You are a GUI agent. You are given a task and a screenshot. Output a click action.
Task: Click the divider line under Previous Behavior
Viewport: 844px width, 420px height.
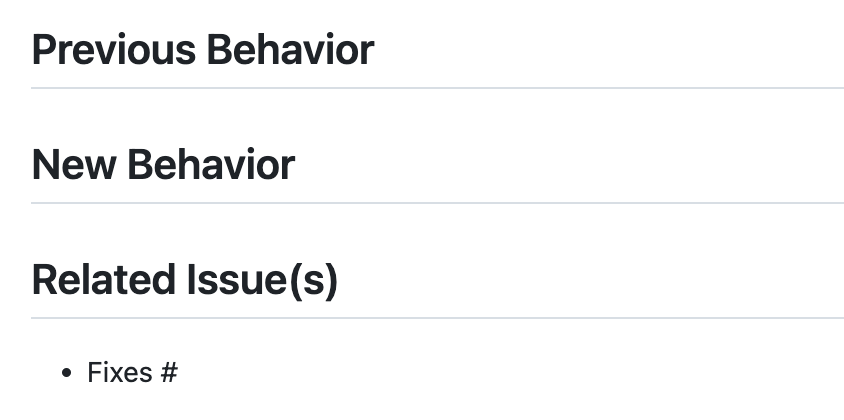[x=437, y=88]
